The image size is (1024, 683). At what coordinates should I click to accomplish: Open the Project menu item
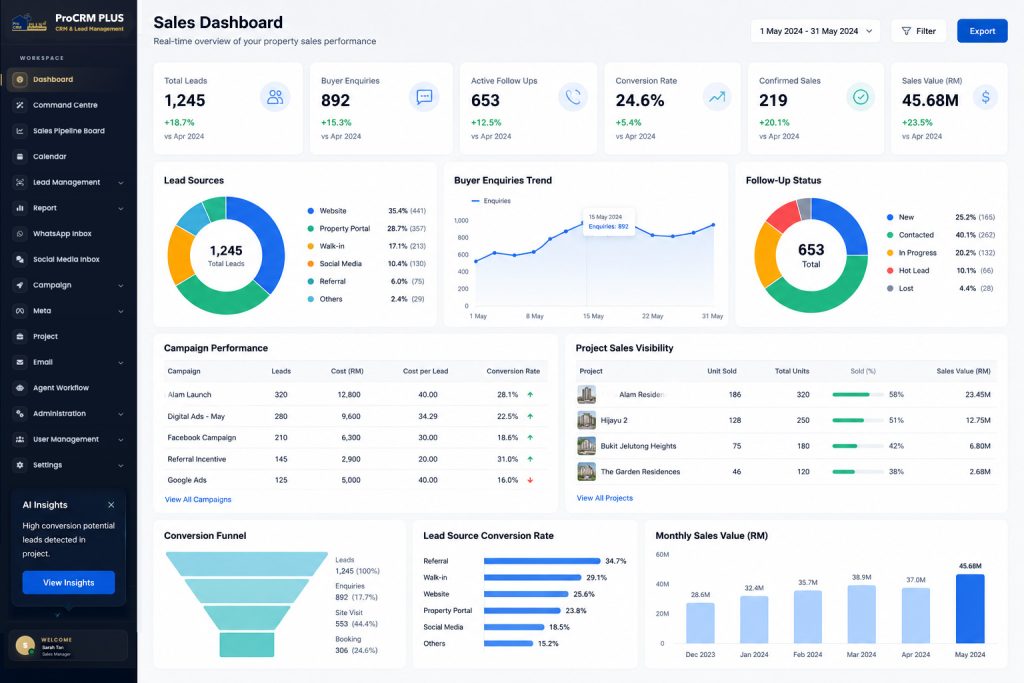click(x=68, y=336)
